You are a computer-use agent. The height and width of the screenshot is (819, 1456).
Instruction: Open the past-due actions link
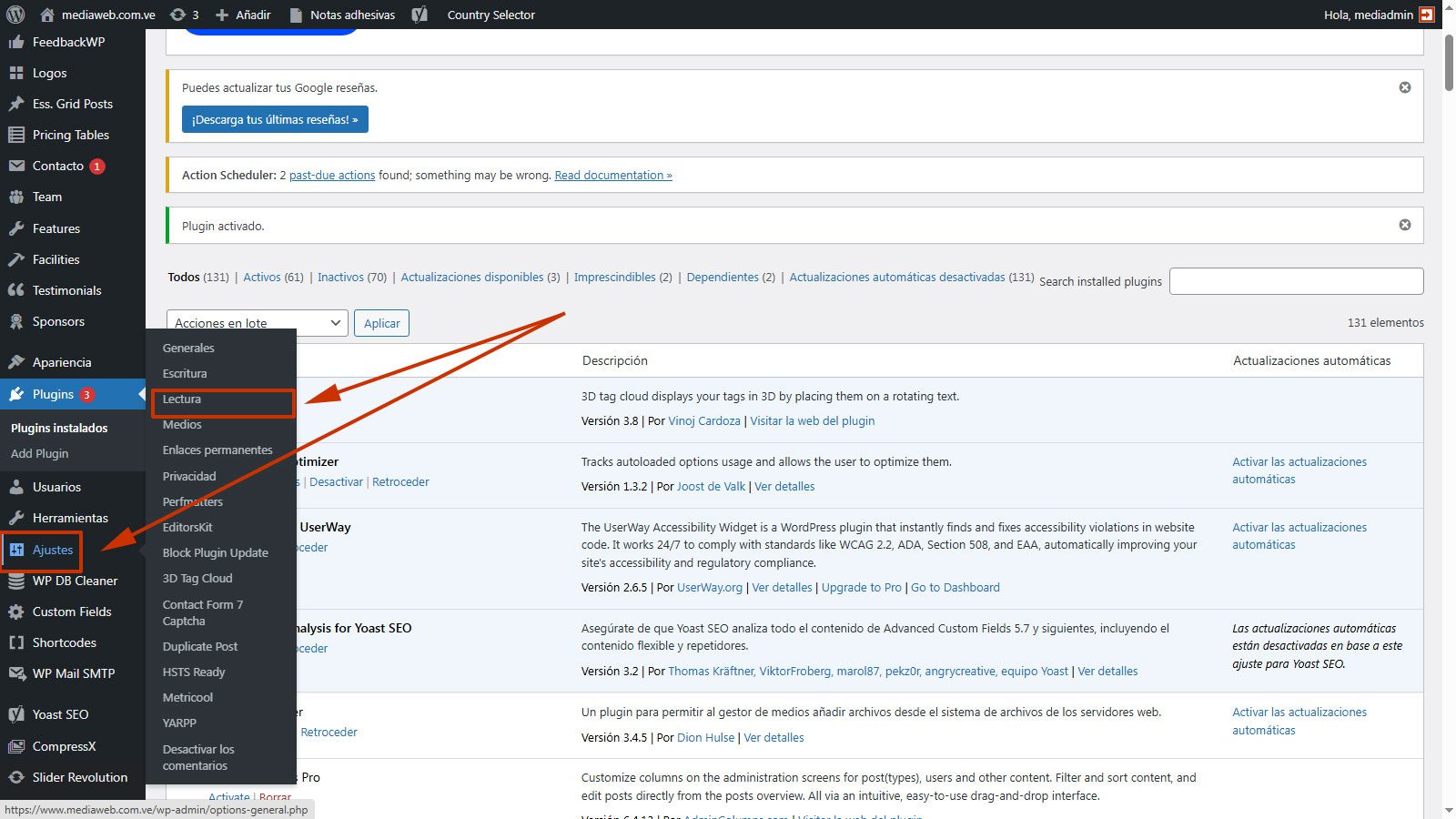pyautogui.click(x=332, y=175)
